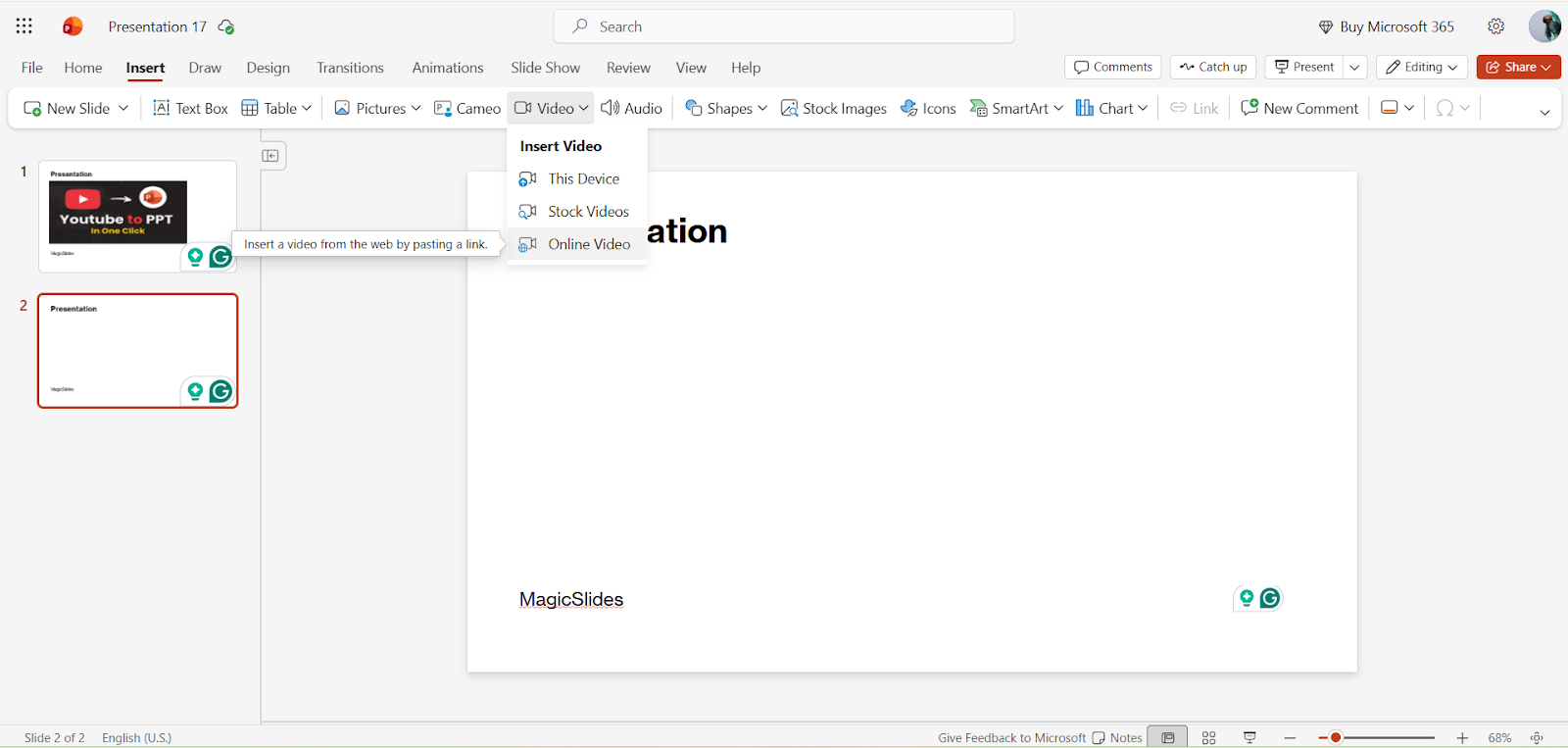Open the app launcher grid
This screenshot has height=748, width=1568.
24,26
